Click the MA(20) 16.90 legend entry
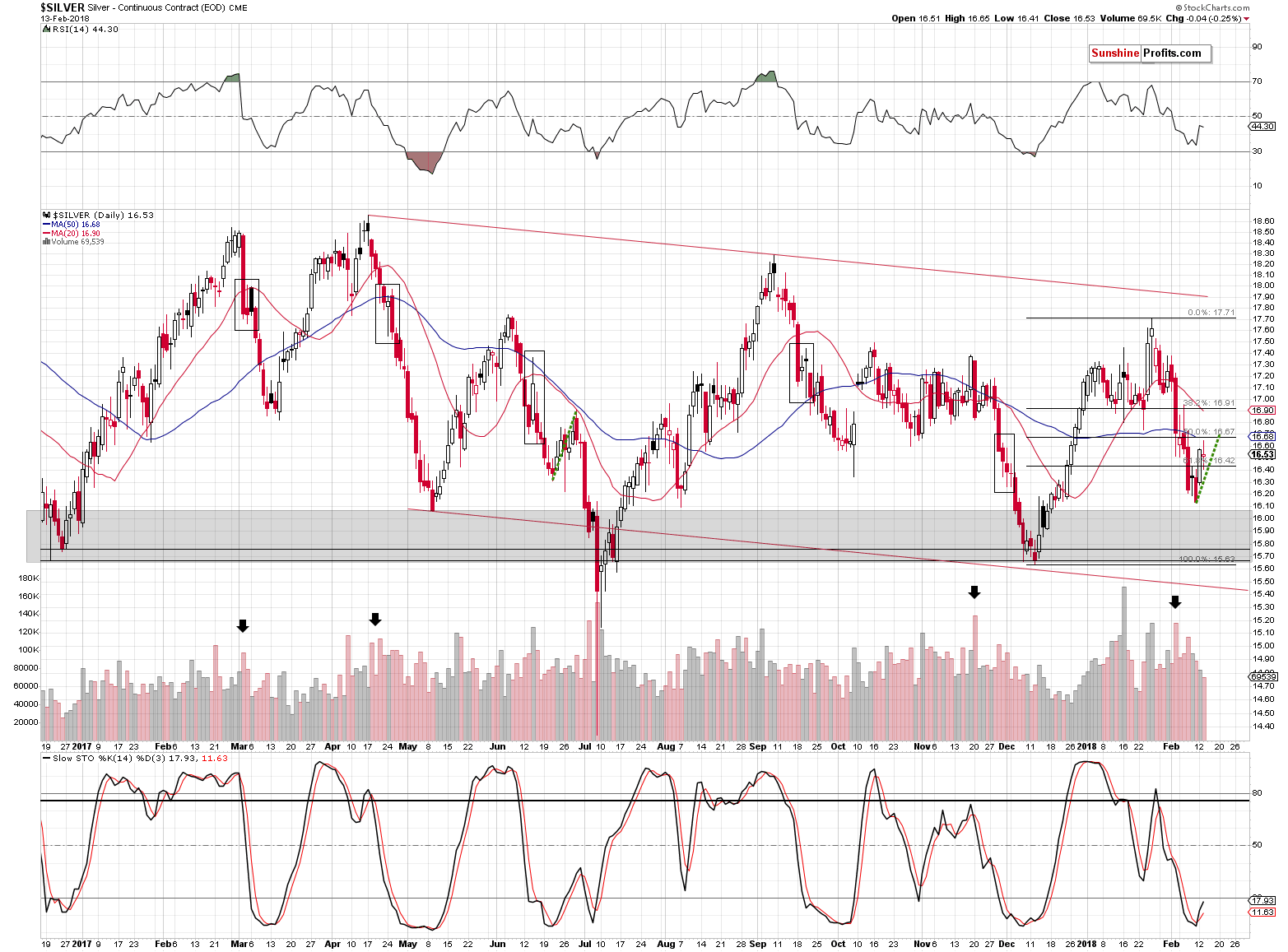The width and height of the screenshot is (1288, 952). click(x=76, y=234)
